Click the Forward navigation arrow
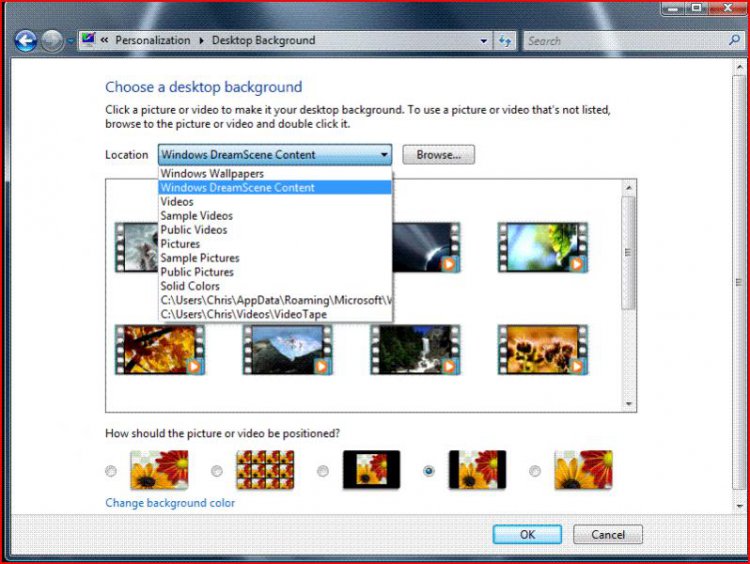 coord(52,41)
